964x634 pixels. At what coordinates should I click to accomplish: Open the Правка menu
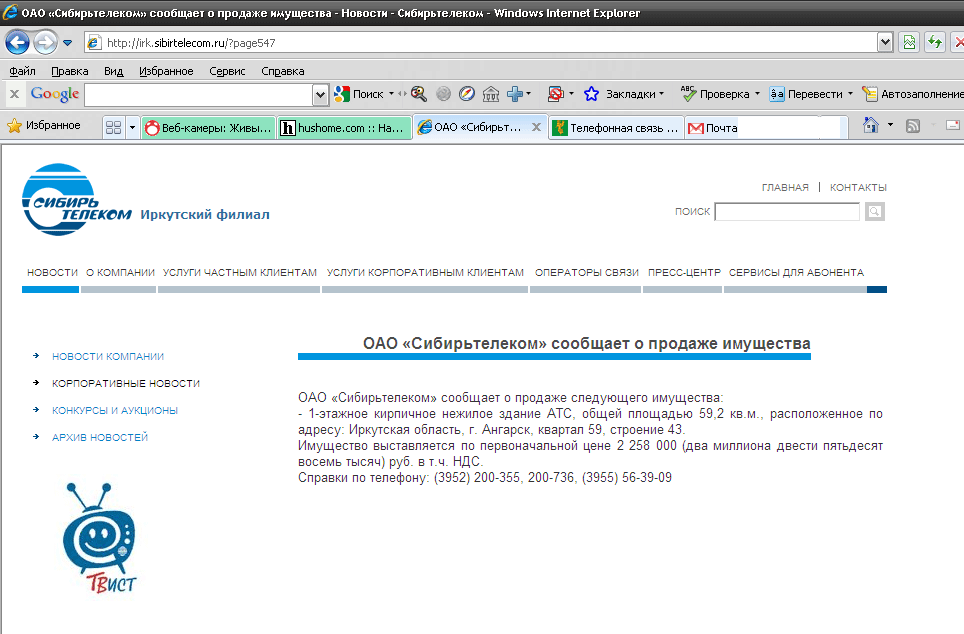(x=69, y=71)
